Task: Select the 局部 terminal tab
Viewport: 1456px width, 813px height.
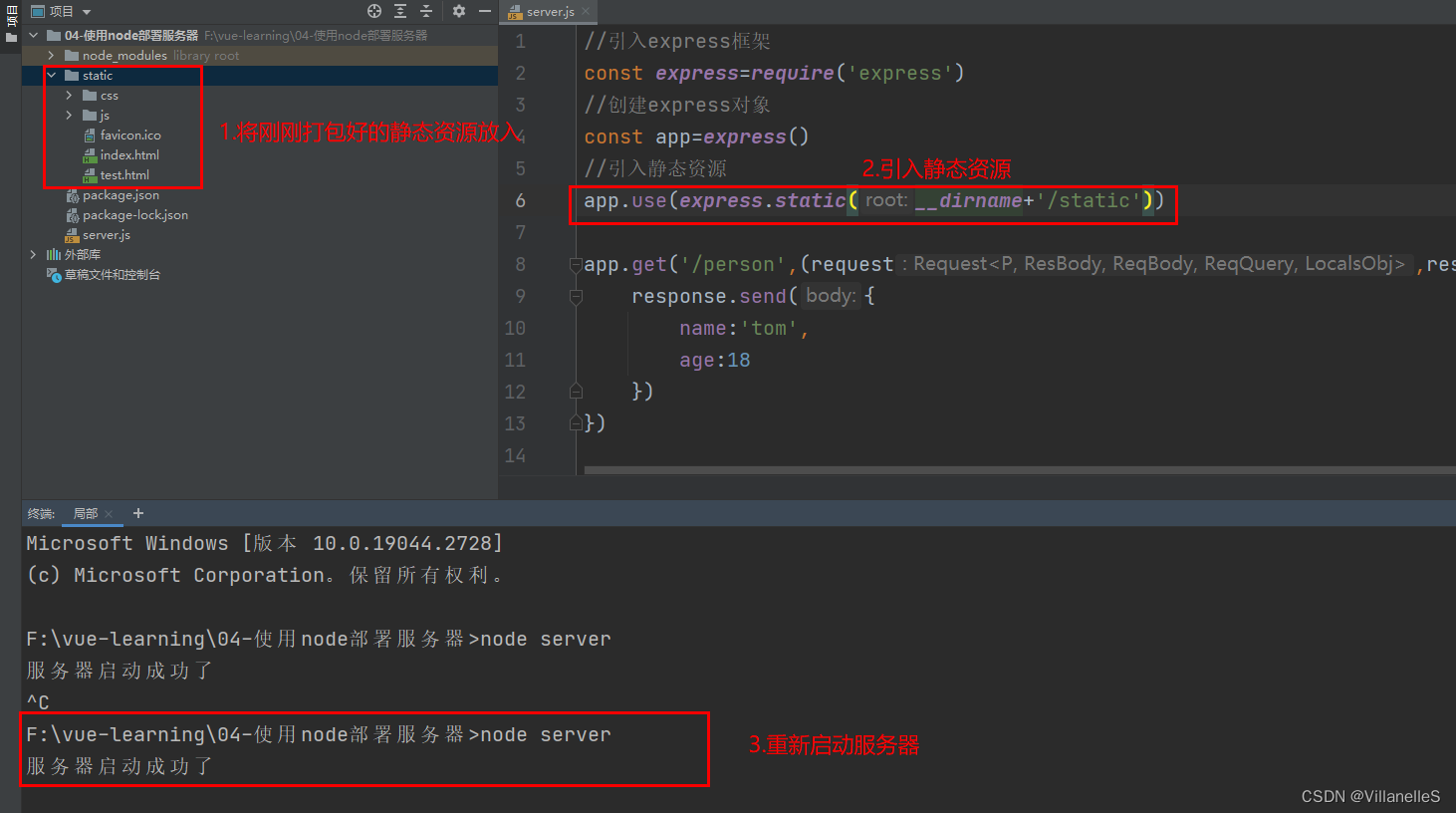Action: coord(86,514)
